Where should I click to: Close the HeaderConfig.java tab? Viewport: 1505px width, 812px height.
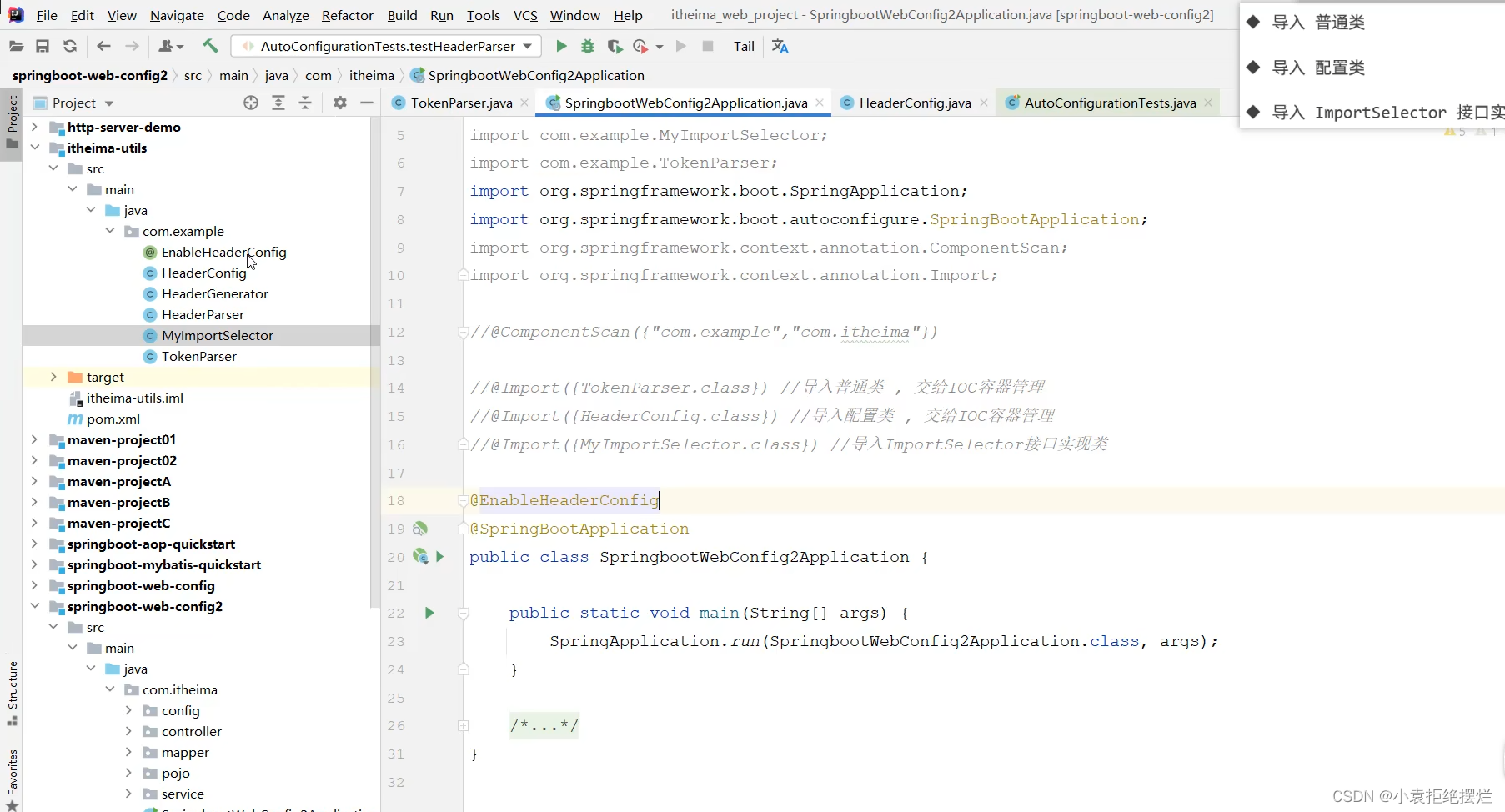[984, 103]
